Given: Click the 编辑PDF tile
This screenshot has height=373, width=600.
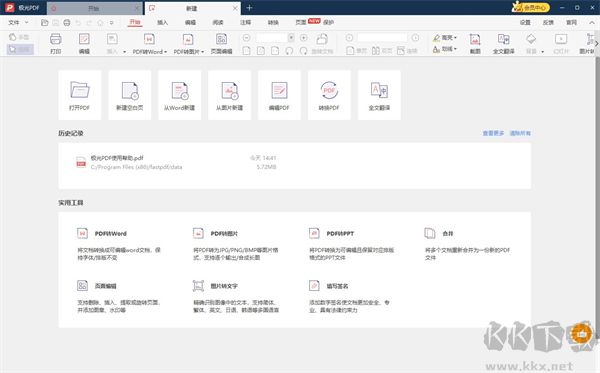Looking at the screenshot, I should (279, 95).
